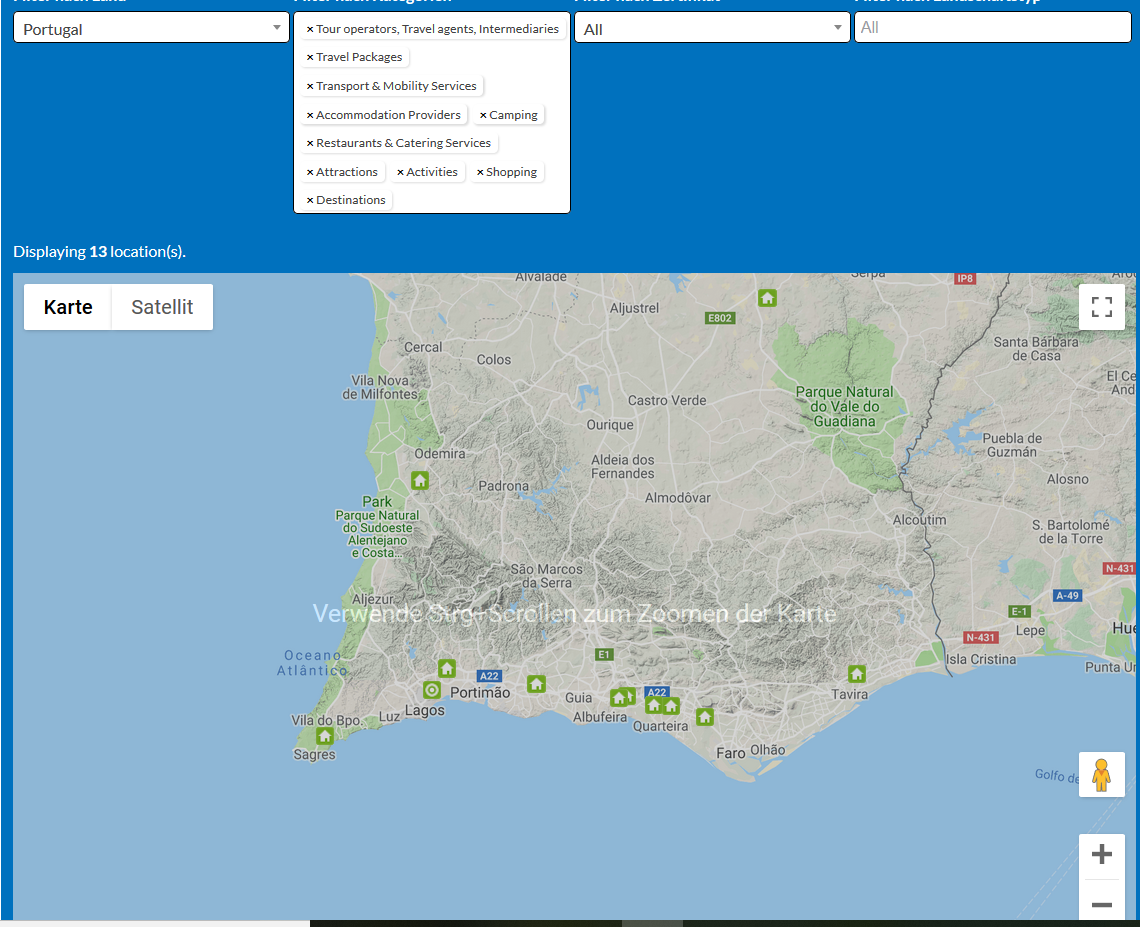Open the fullscreen map view
The image size is (1140, 927).
tap(1101, 307)
